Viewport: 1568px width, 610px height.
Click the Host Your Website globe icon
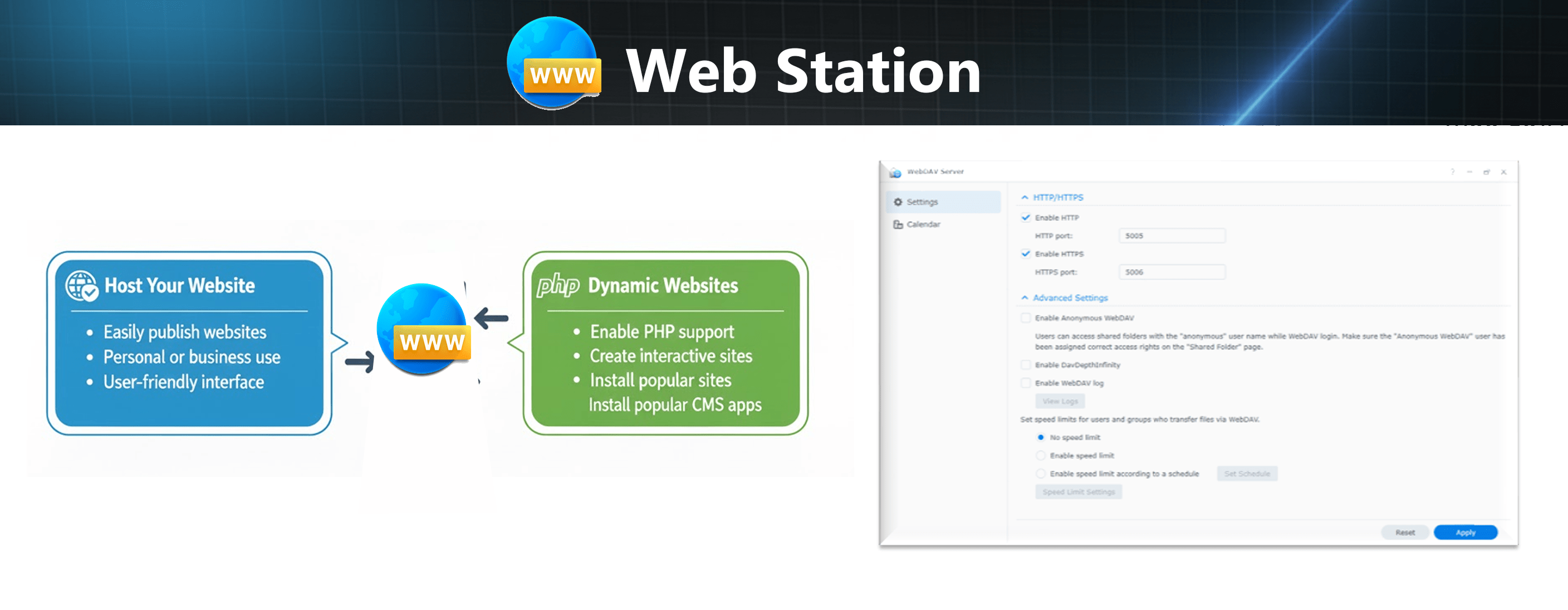coord(80,286)
